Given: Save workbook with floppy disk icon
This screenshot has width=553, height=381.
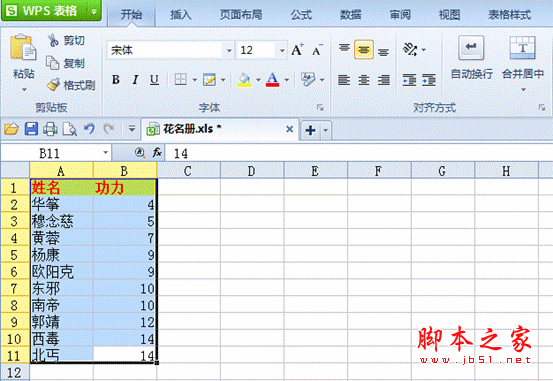Looking at the screenshot, I should (31, 129).
